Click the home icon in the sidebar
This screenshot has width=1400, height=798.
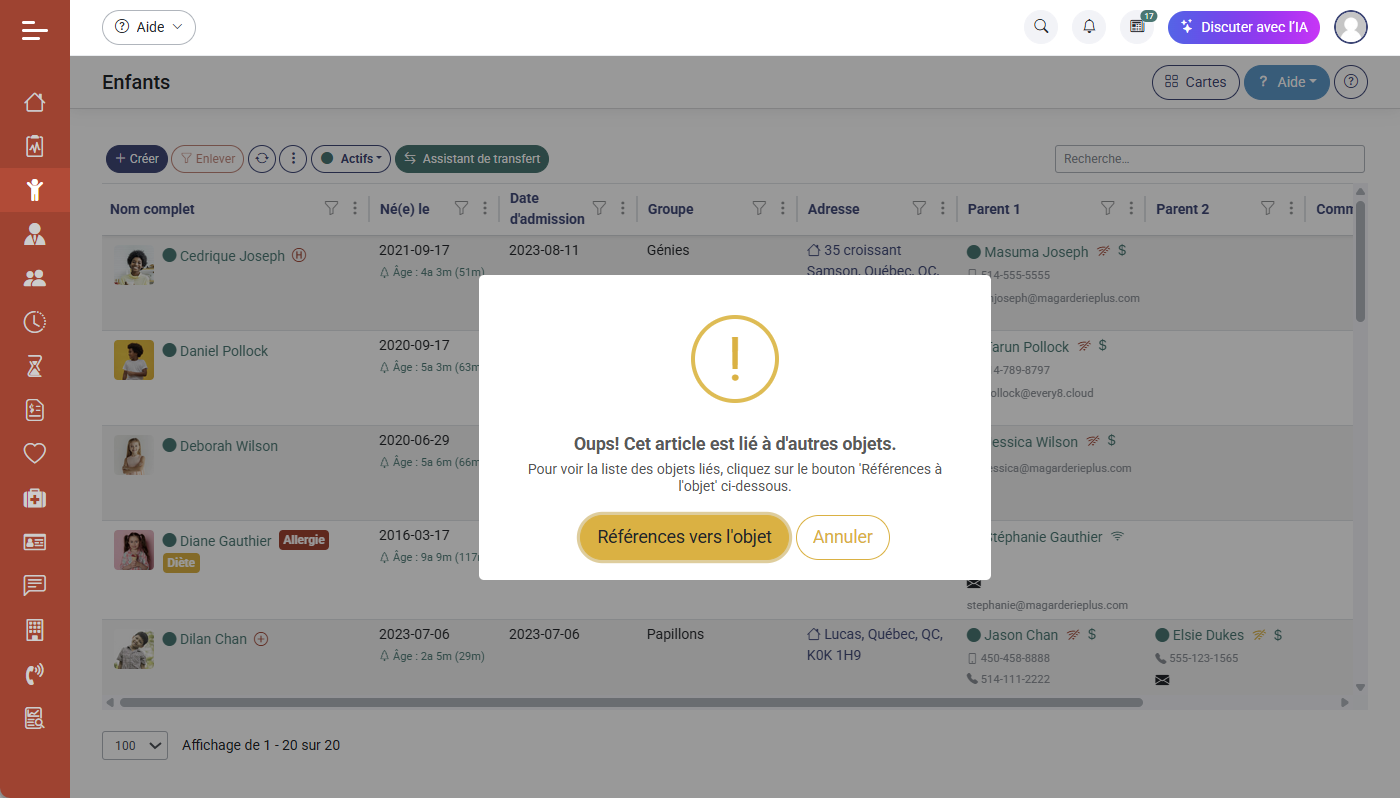tap(35, 102)
